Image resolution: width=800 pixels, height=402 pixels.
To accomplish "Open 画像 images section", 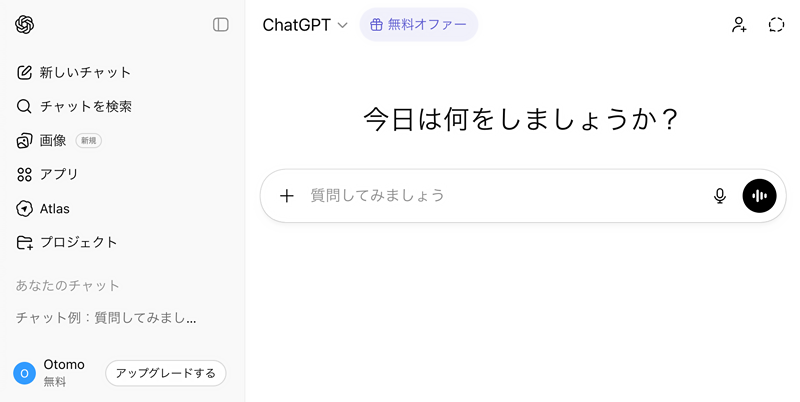I will [x=53, y=140].
